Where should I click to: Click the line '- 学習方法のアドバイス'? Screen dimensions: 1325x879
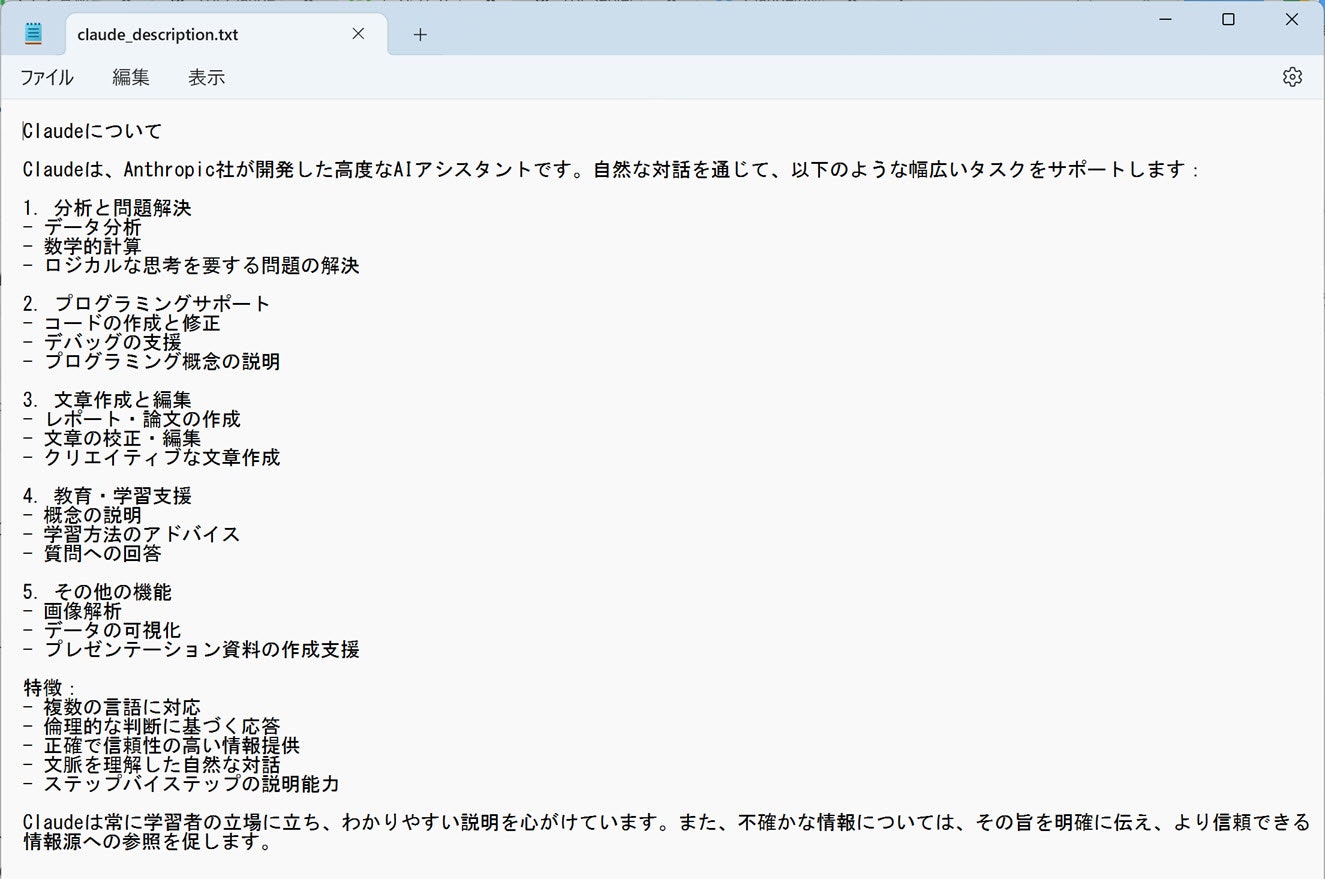[132, 534]
